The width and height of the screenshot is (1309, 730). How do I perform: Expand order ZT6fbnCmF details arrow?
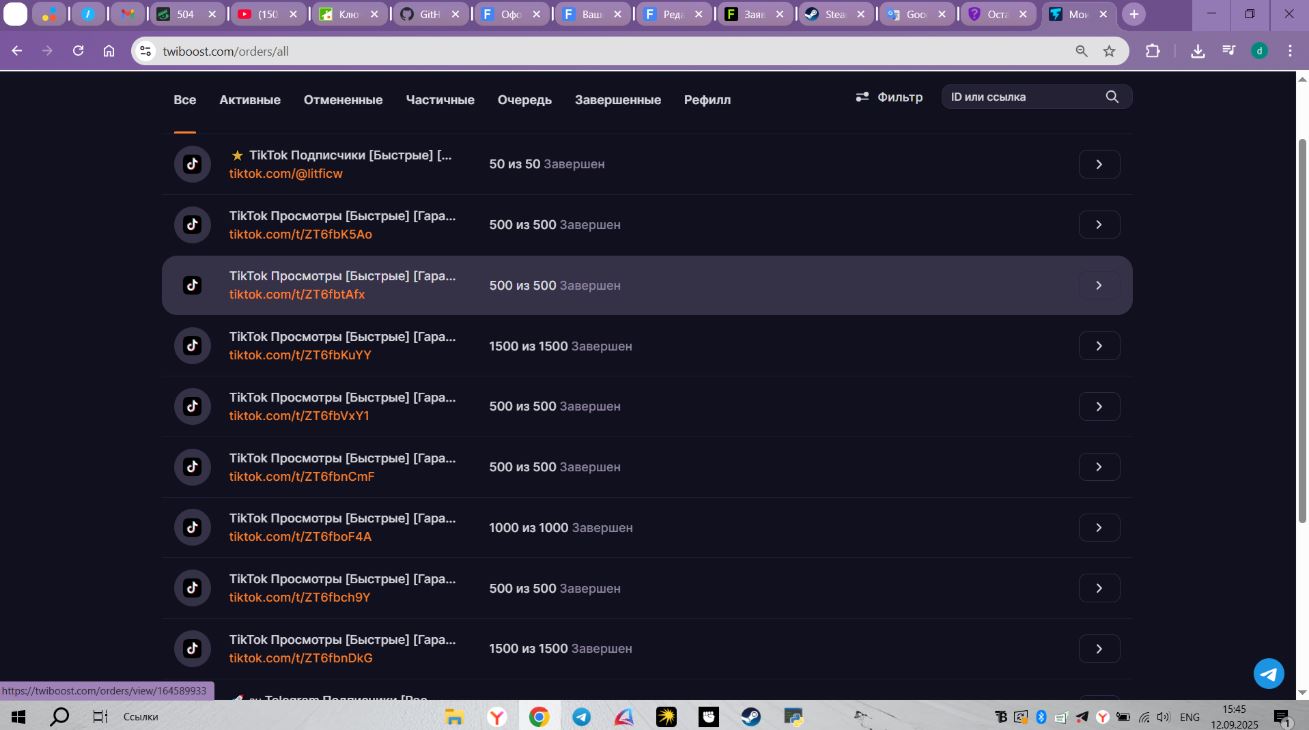[x=1099, y=467]
